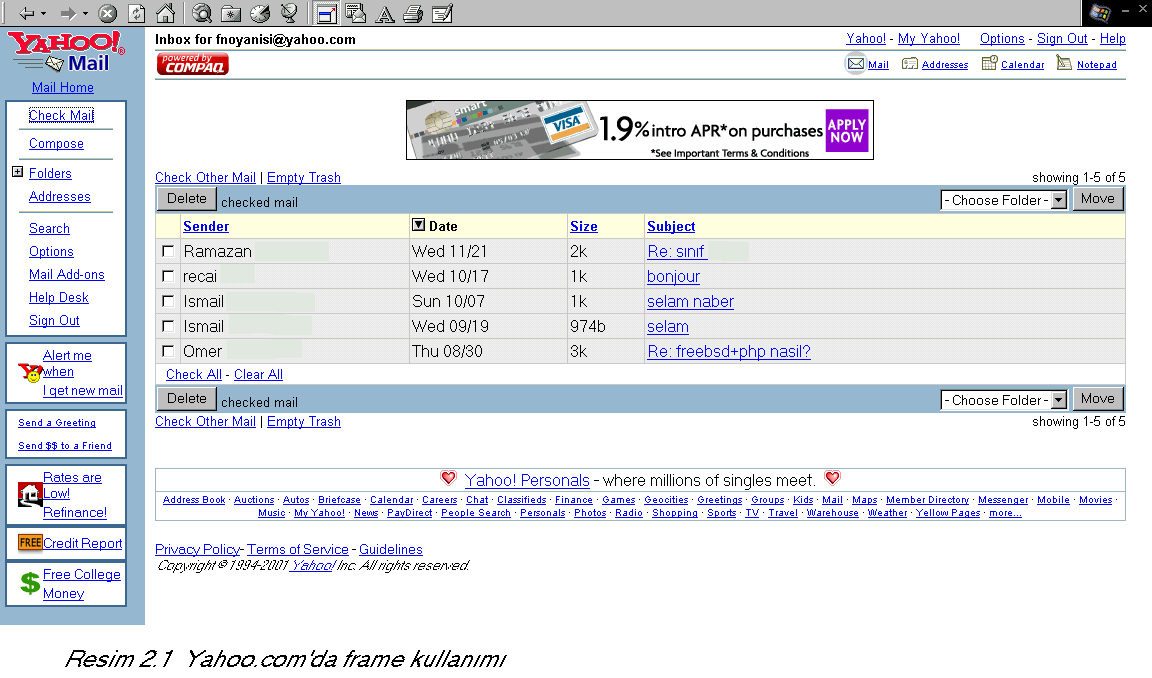1152x678 pixels.
Task: Print the page with the printer icon
Action: (414, 13)
